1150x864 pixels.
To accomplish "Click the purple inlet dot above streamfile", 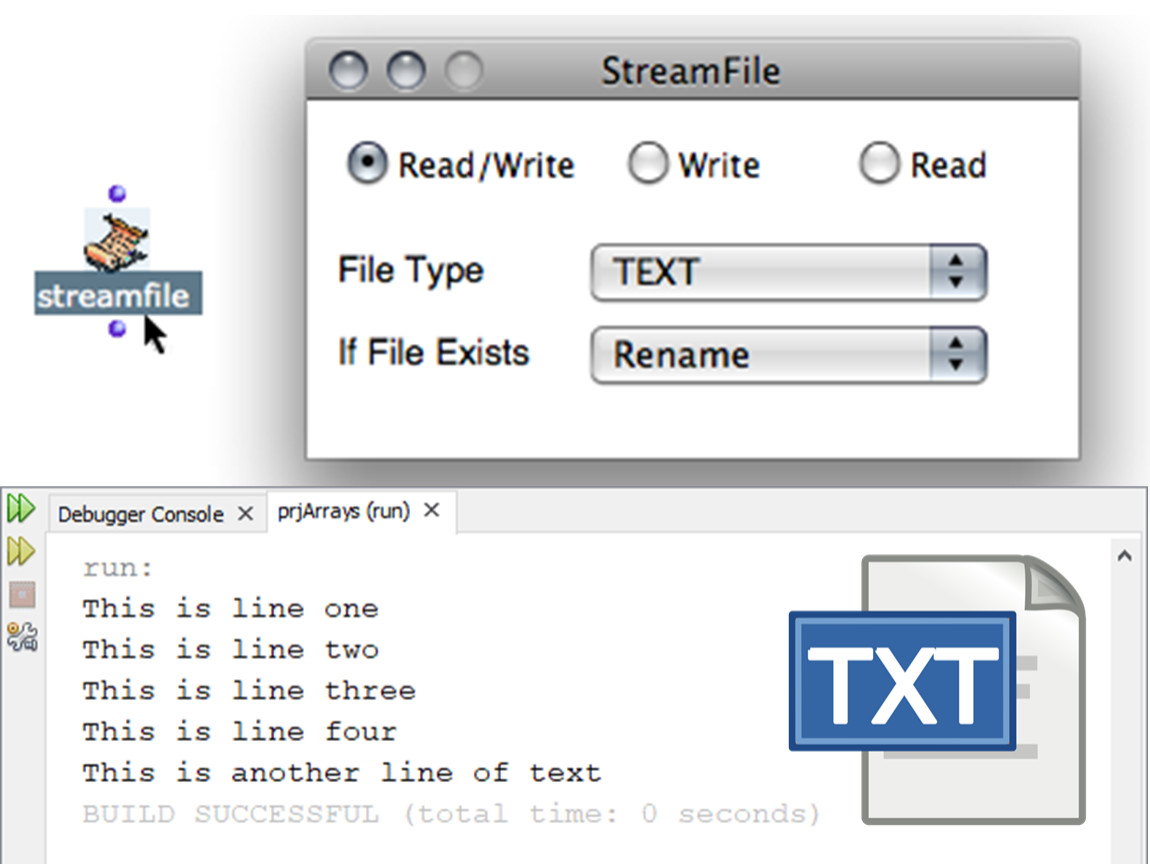I will tap(117, 193).
